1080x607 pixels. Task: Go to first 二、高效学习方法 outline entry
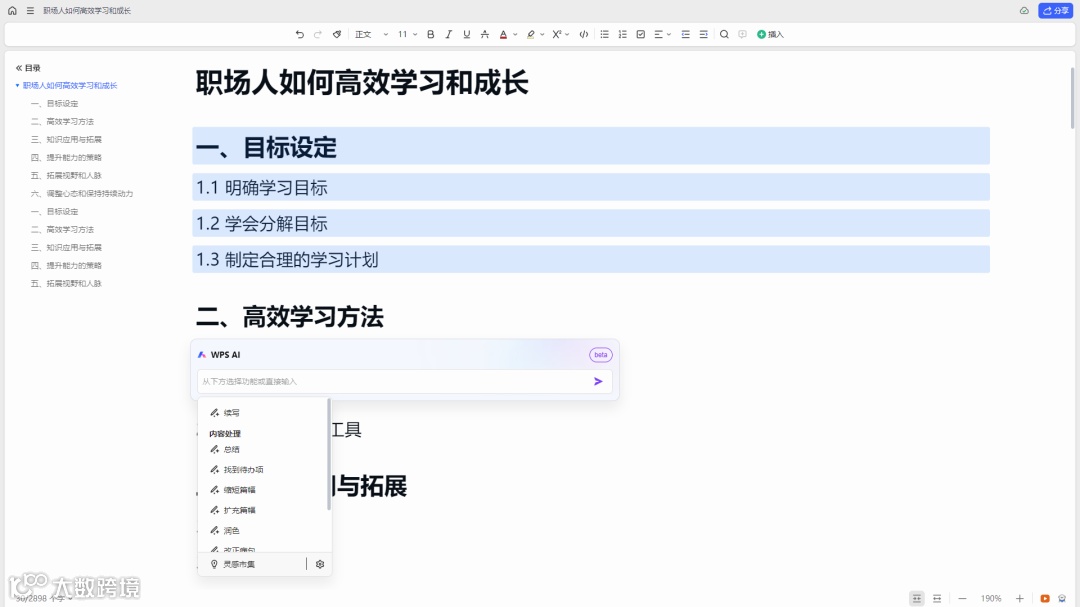62,121
